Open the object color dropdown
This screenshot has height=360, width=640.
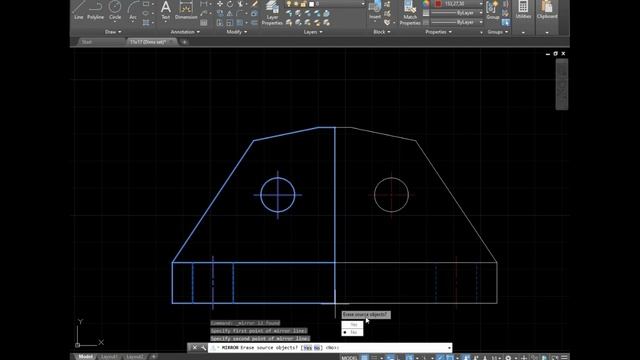coord(480,4)
